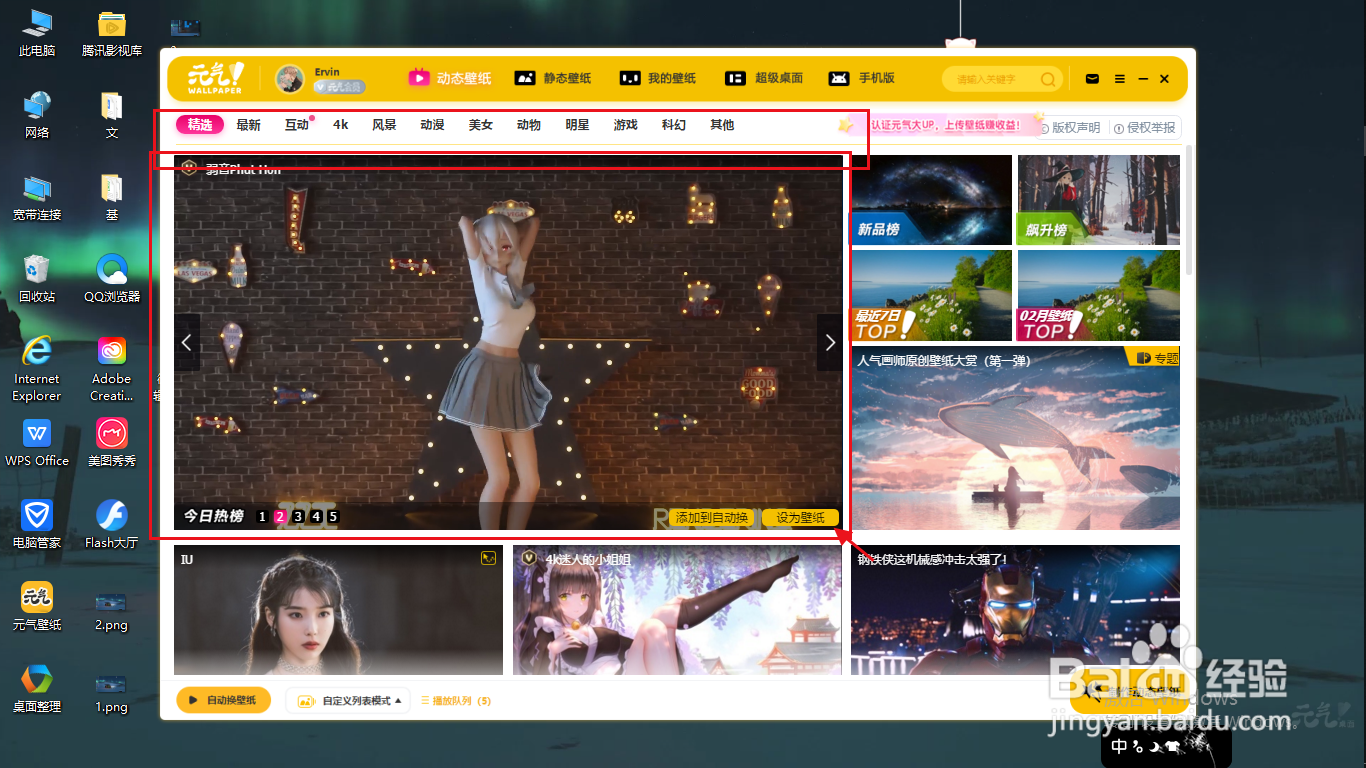
Task: Jump to featured slide 2
Action: [x=280, y=517]
